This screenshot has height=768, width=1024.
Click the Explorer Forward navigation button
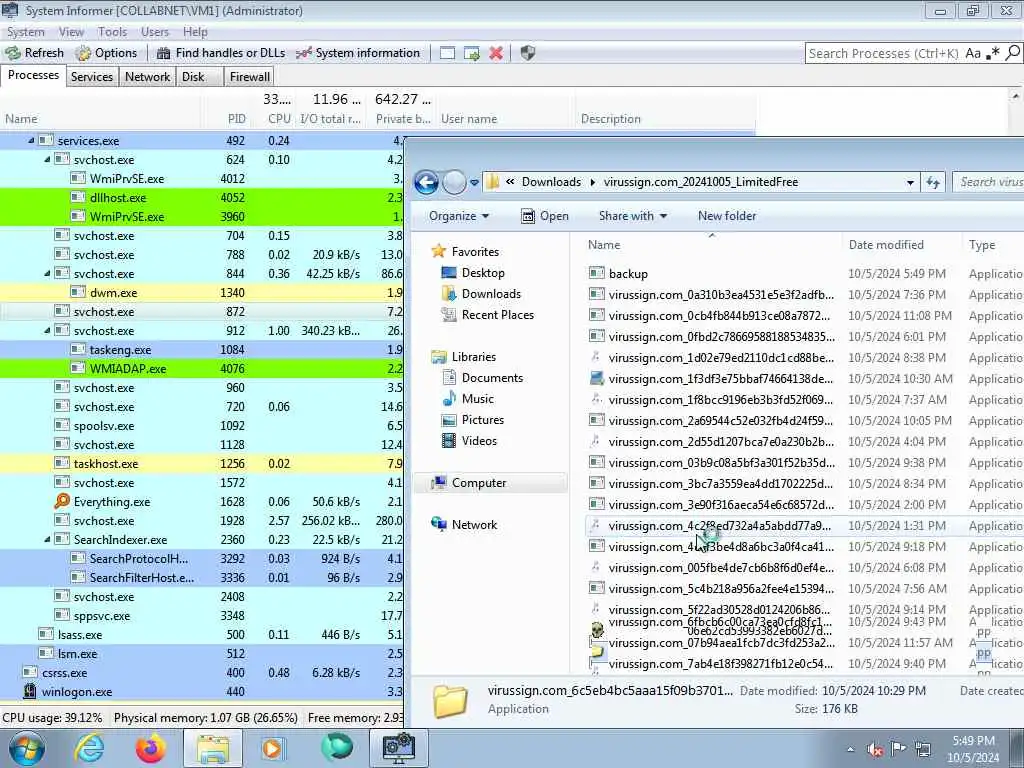(455, 182)
